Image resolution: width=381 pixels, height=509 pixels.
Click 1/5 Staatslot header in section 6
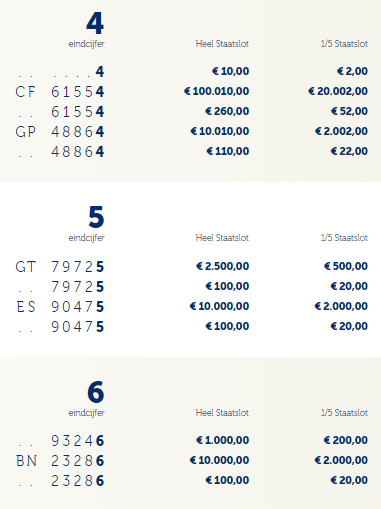tap(344, 413)
